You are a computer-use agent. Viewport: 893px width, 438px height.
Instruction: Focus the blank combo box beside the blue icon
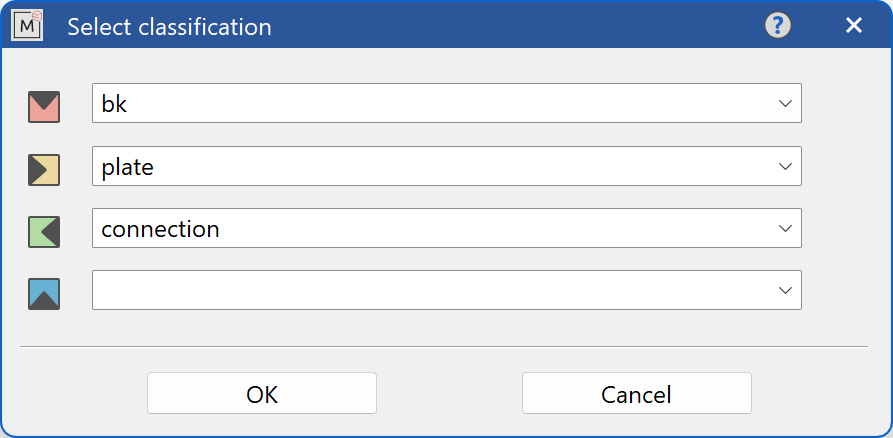(430, 290)
